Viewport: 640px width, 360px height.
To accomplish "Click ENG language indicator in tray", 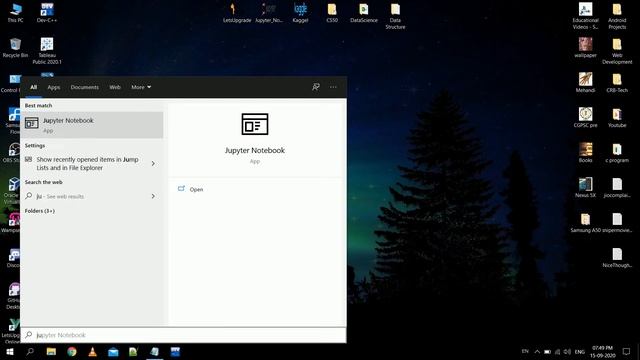I will (x=580, y=351).
